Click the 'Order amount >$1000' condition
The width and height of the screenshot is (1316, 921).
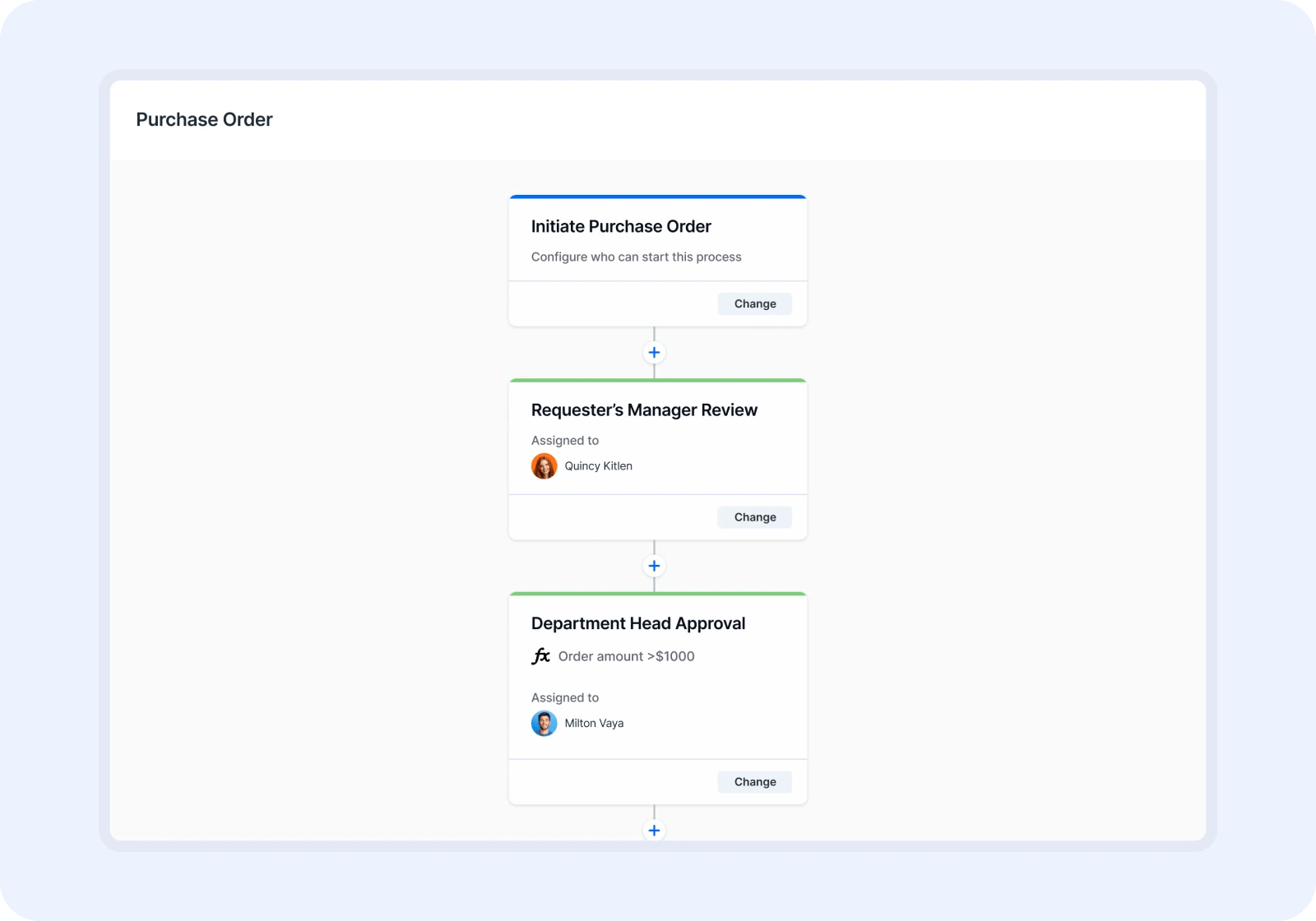click(626, 656)
